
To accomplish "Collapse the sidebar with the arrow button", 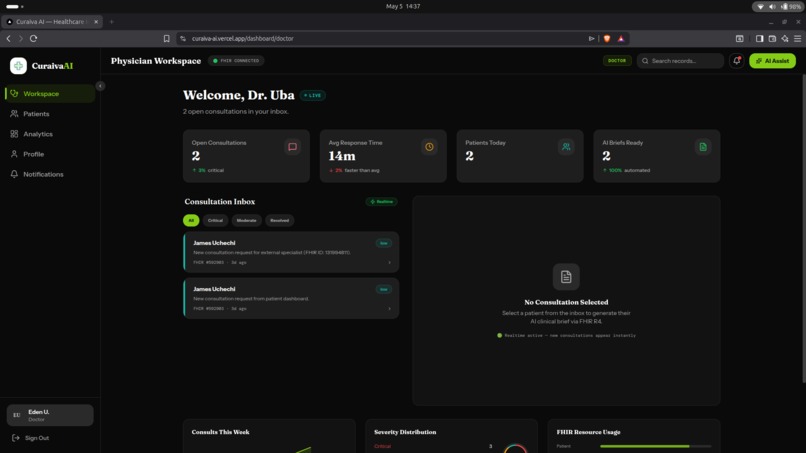I will click(100, 86).
